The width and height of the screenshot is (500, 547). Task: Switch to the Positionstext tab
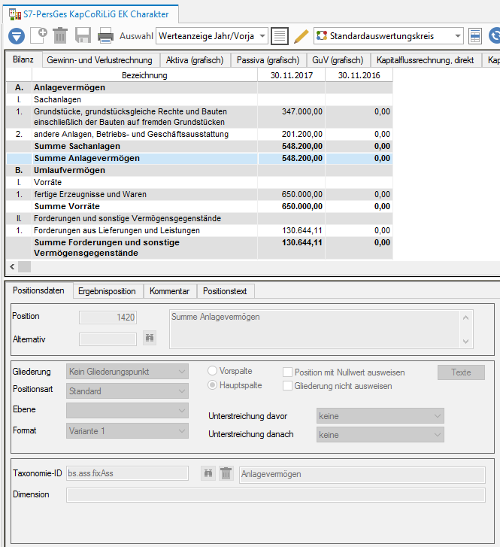[x=225, y=291]
